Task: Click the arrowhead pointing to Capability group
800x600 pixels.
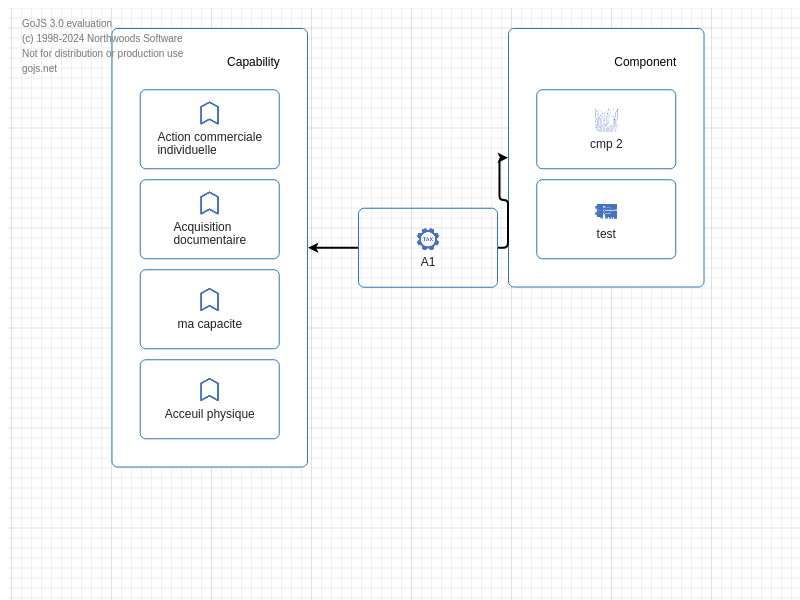Action: coord(313,248)
